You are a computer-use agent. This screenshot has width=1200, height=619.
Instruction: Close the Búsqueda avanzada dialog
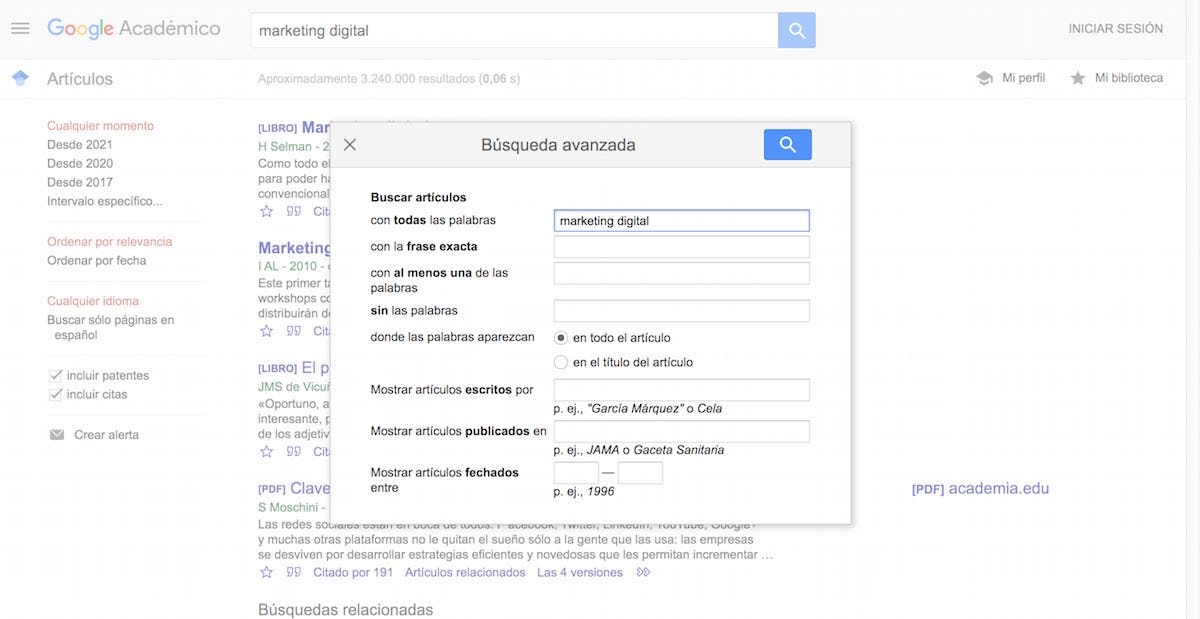point(350,145)
